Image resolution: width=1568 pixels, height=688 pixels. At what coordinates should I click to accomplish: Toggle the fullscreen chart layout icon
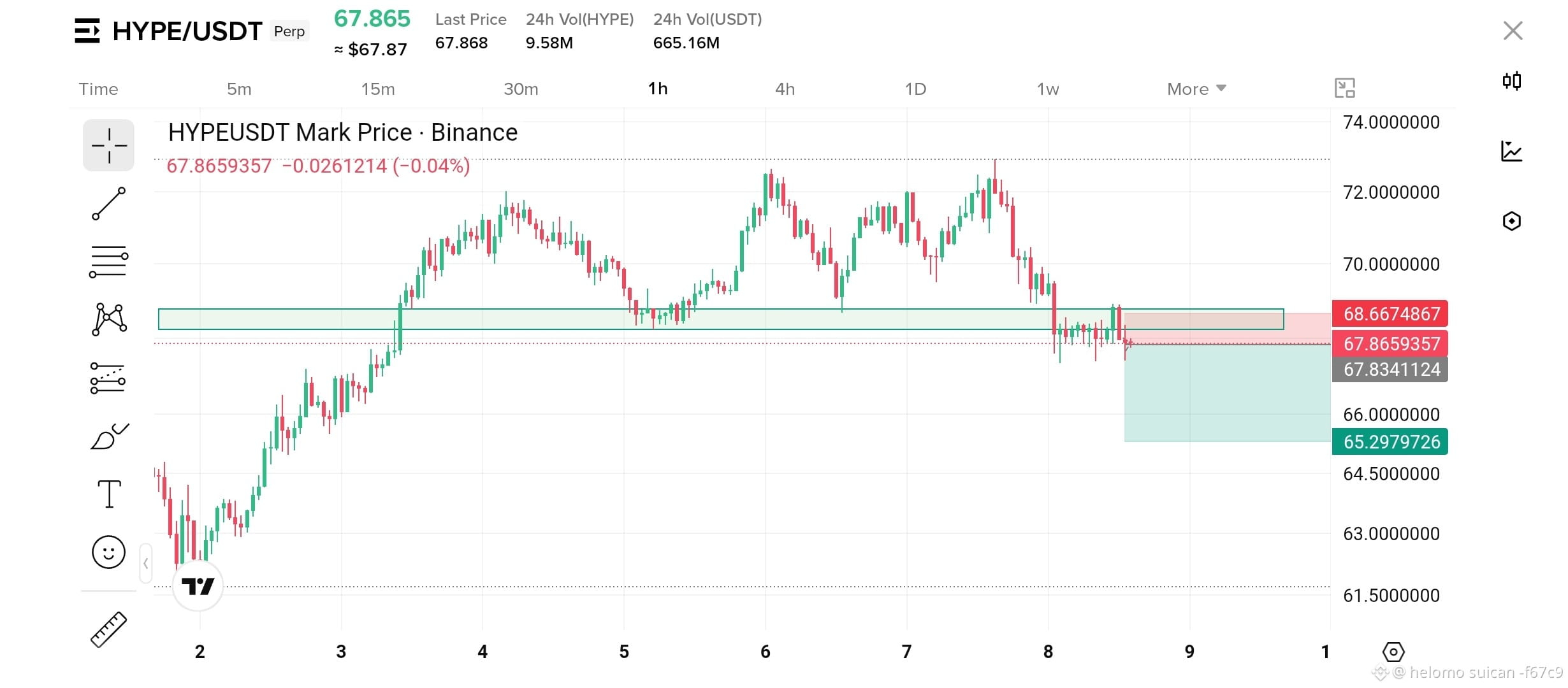1345,88
